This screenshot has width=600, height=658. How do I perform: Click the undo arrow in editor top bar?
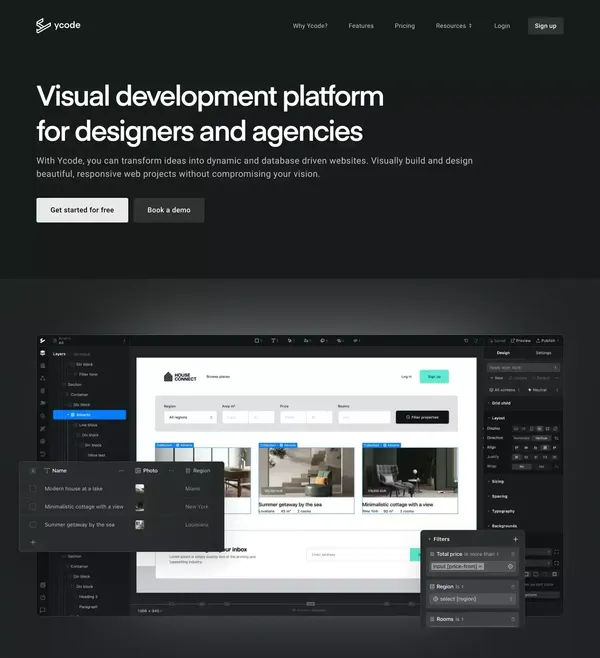tap(466, 340)
